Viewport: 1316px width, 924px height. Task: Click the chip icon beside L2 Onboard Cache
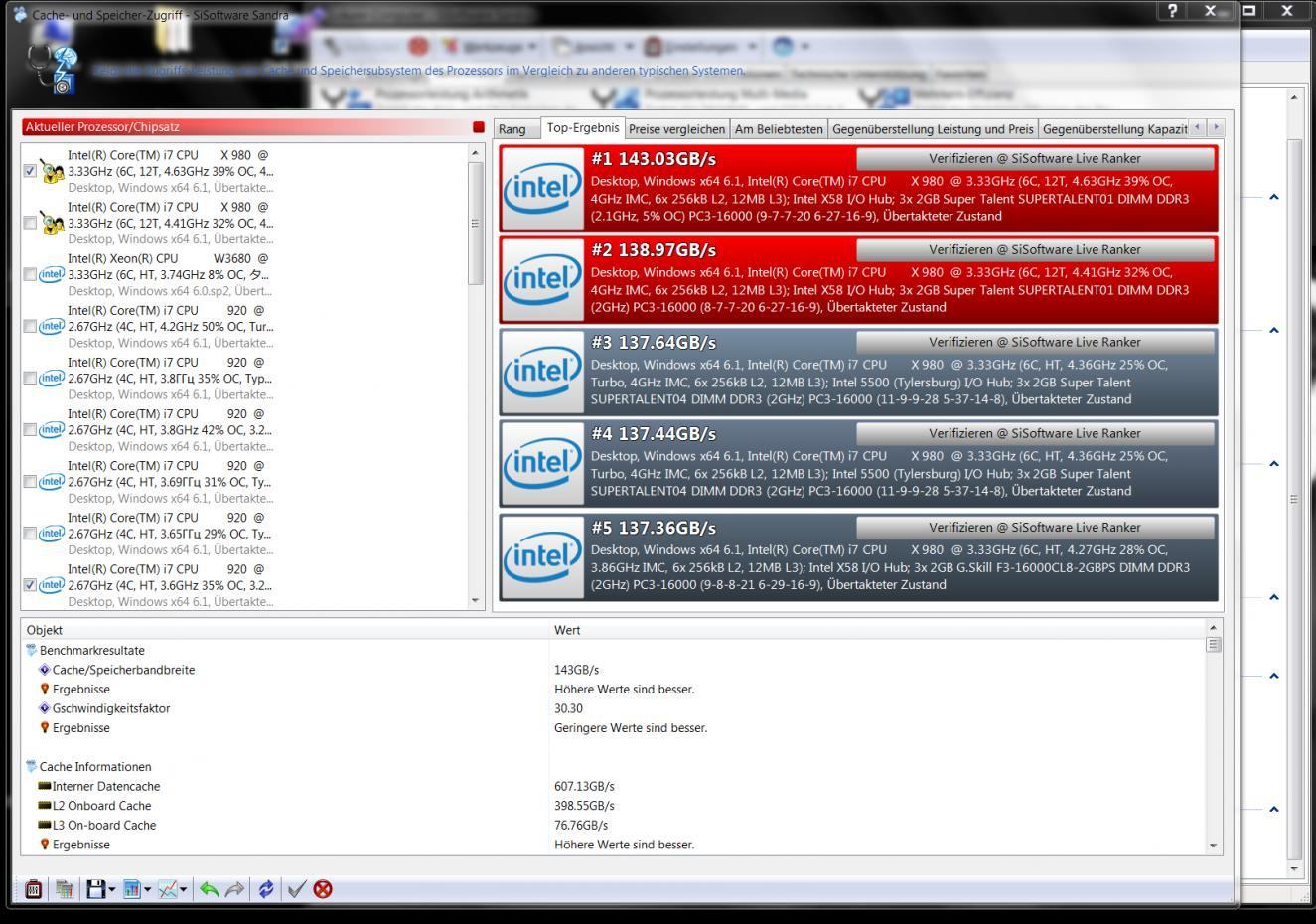[x=44, y=806]
